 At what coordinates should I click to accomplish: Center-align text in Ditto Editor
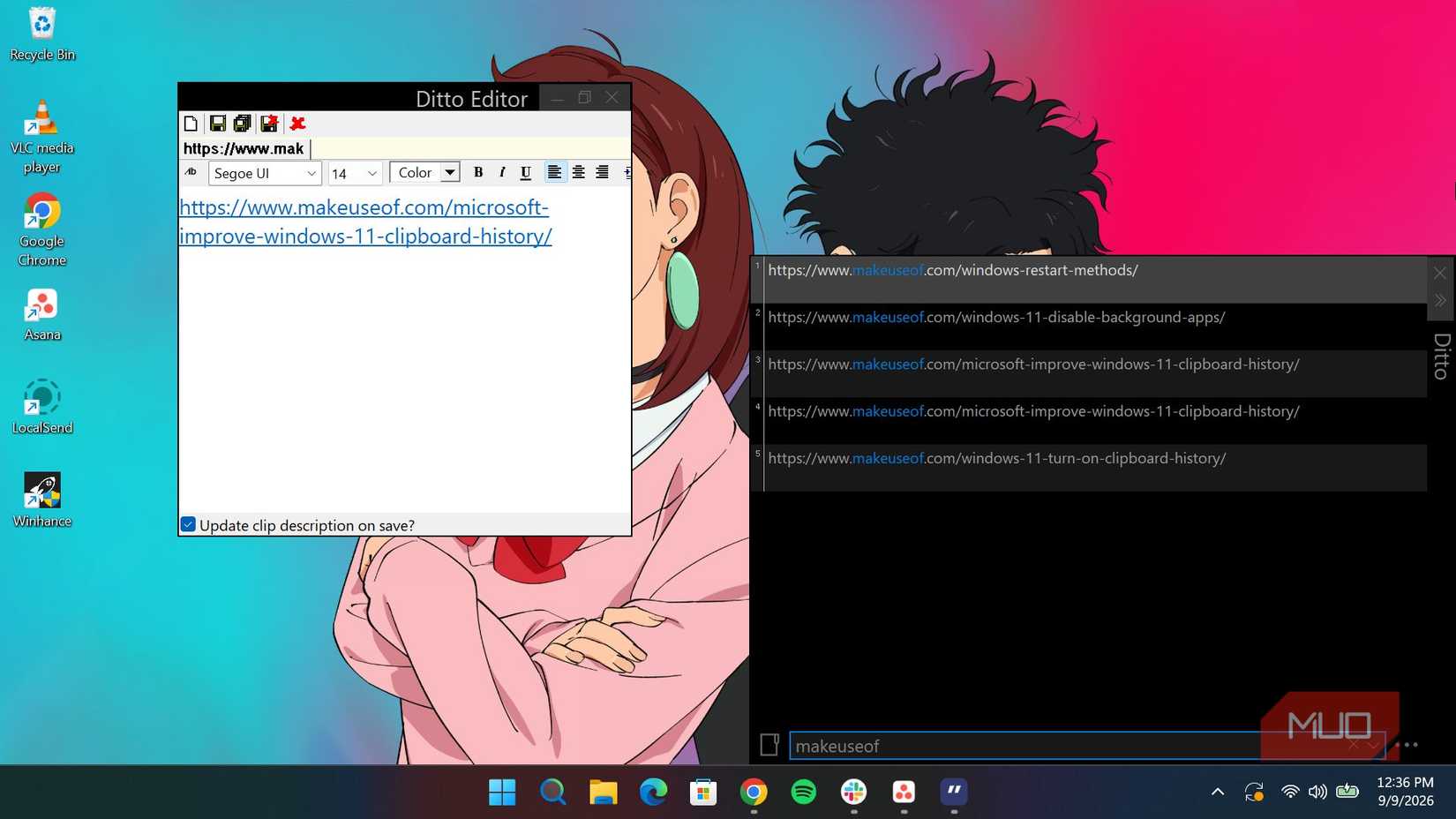coord(578,172)
